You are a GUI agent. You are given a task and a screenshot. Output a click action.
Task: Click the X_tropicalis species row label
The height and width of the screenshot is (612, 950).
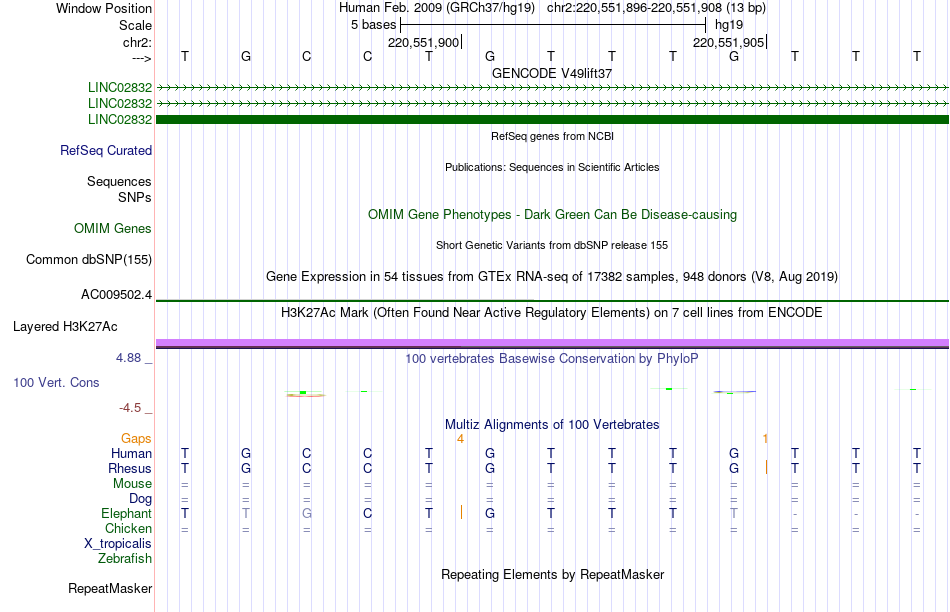(x=118, y=544)
